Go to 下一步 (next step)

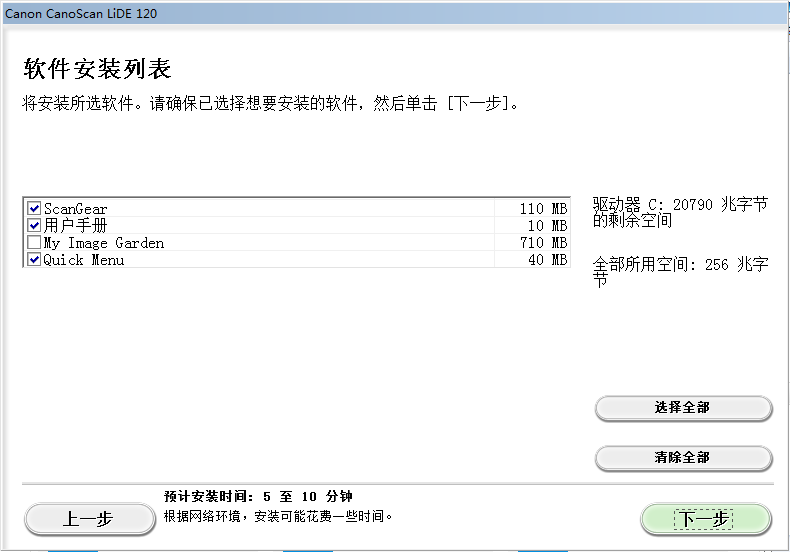click(x=705, y=519)
